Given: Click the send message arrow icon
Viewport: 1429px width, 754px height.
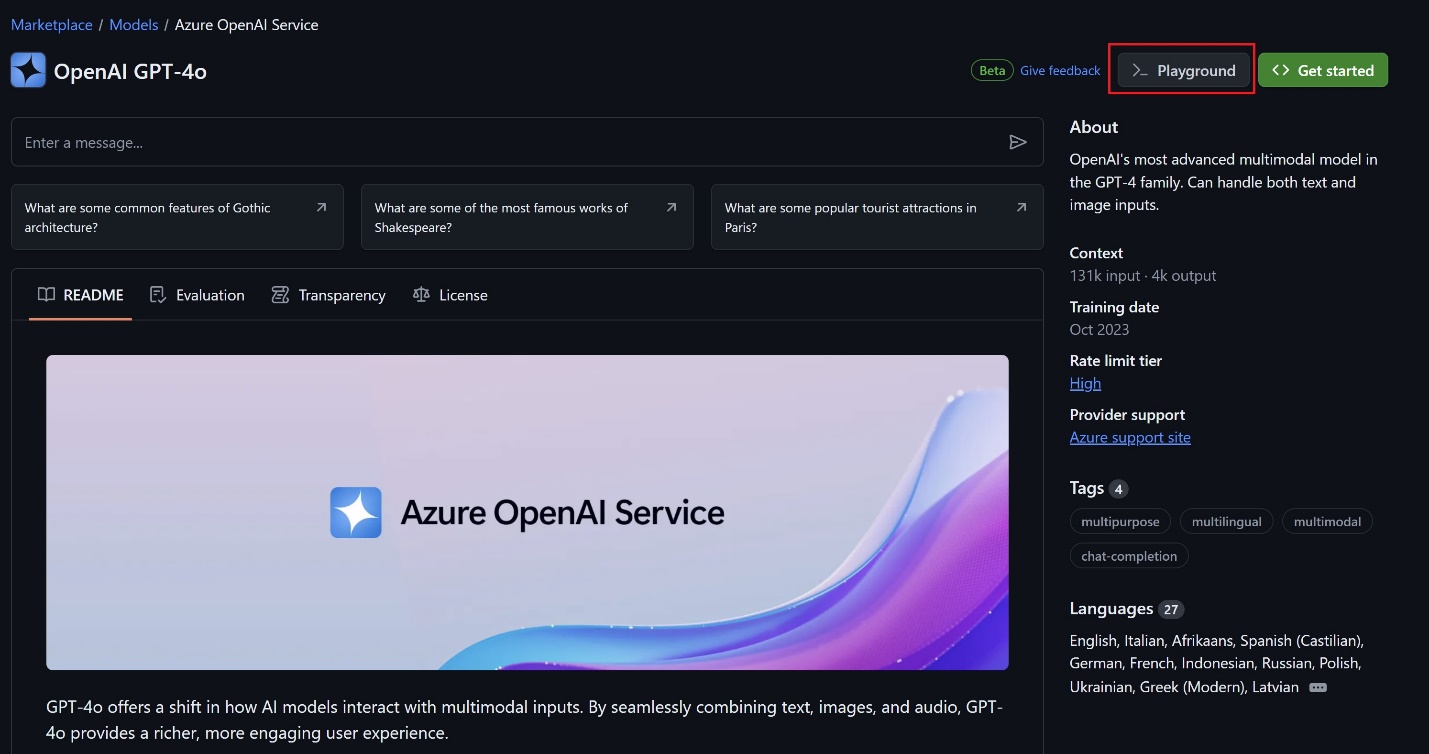Looking at the screenshot, I should [1018, 142].
